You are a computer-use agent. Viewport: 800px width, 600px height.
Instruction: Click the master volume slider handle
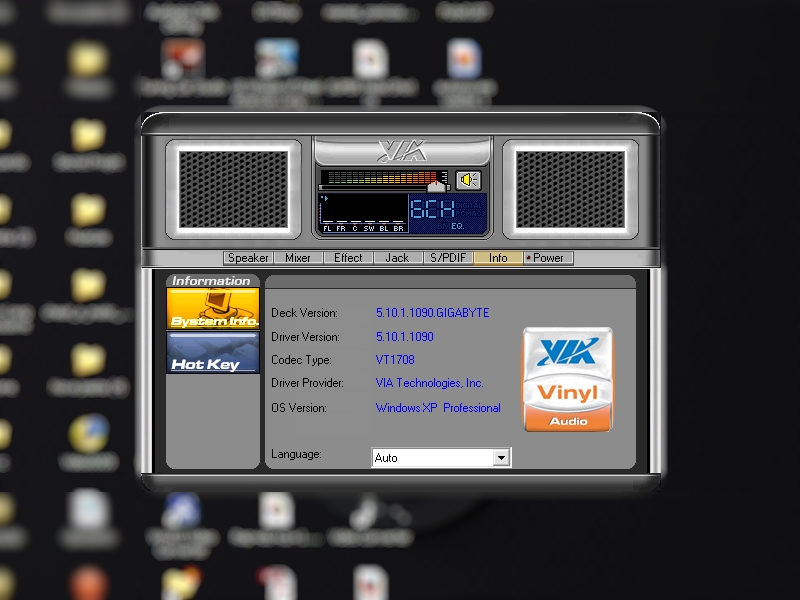click(436, 187)
